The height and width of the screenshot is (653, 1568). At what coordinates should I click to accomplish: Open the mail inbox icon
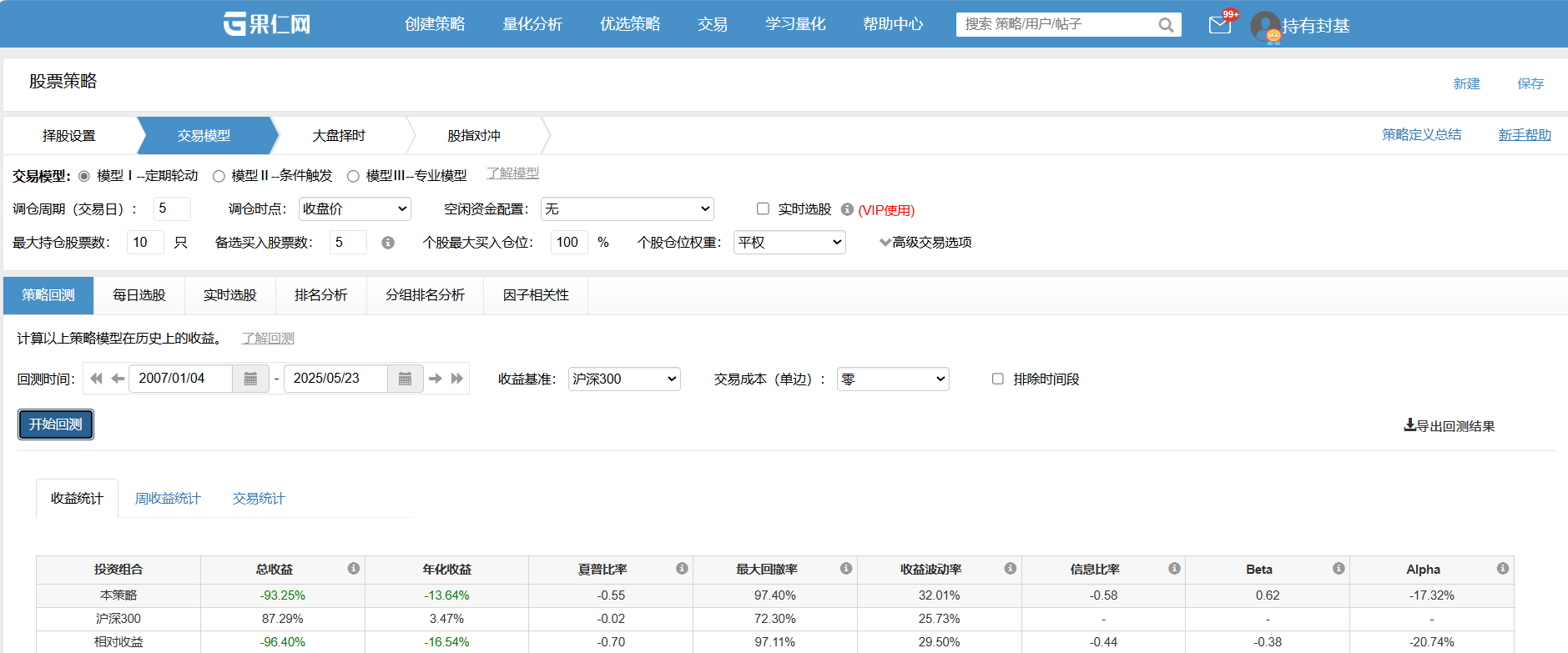coord(1219,25)
